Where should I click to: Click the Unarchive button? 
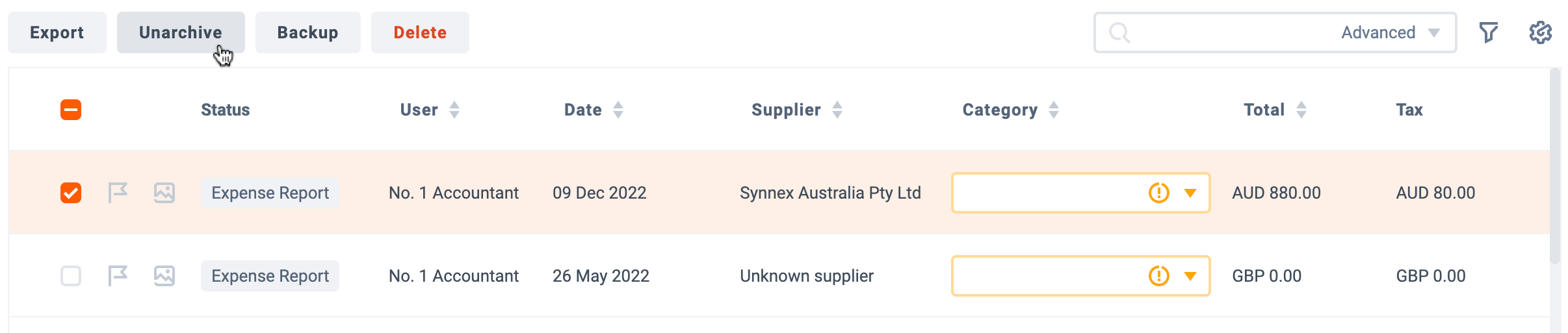181,32
